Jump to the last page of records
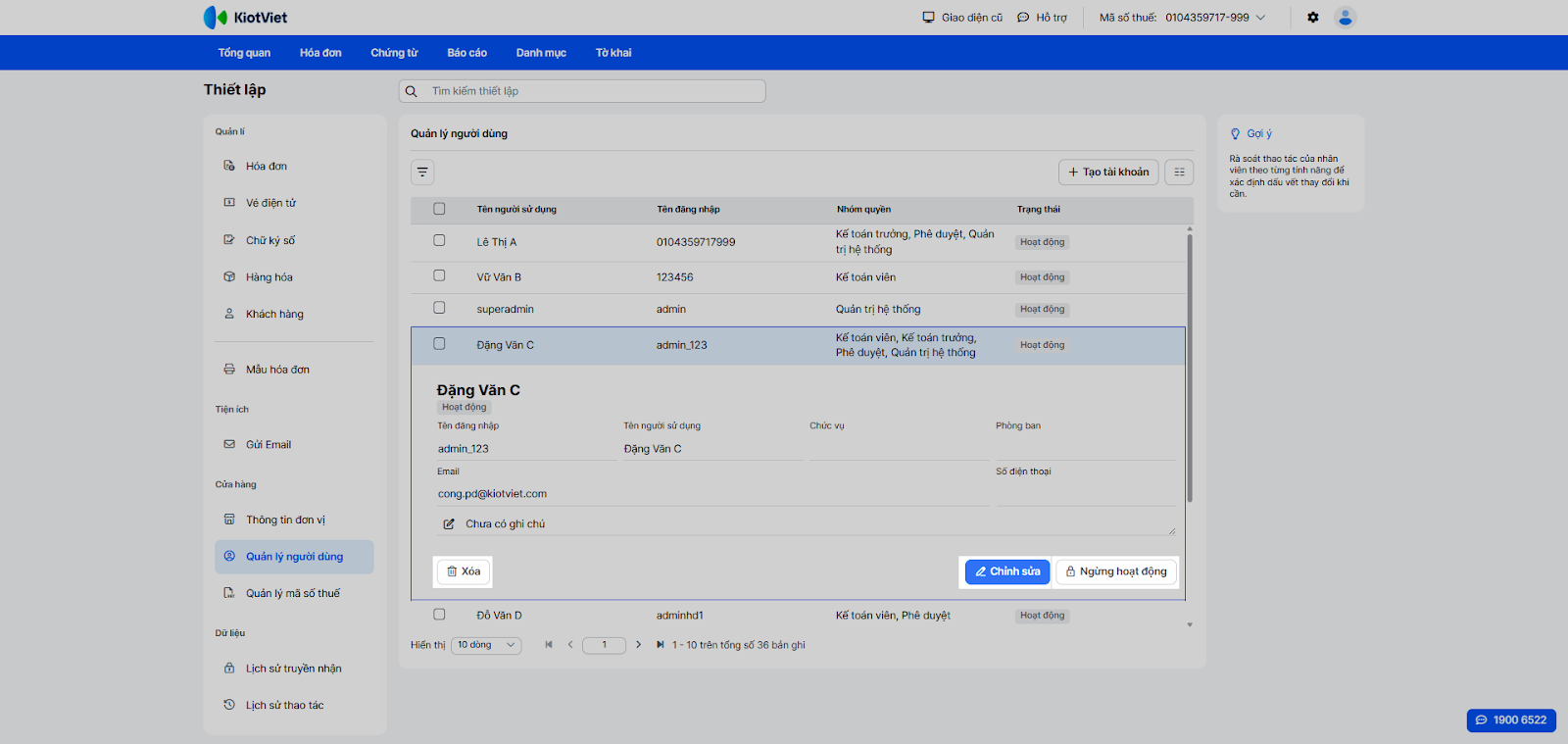 click(660, 645)
